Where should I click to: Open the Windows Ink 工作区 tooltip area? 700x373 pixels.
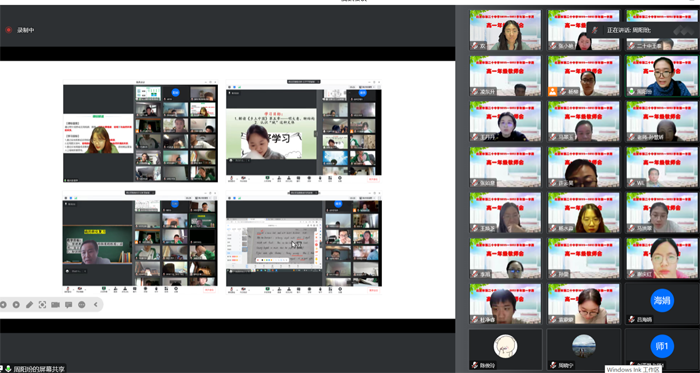[x=633, y=369]
